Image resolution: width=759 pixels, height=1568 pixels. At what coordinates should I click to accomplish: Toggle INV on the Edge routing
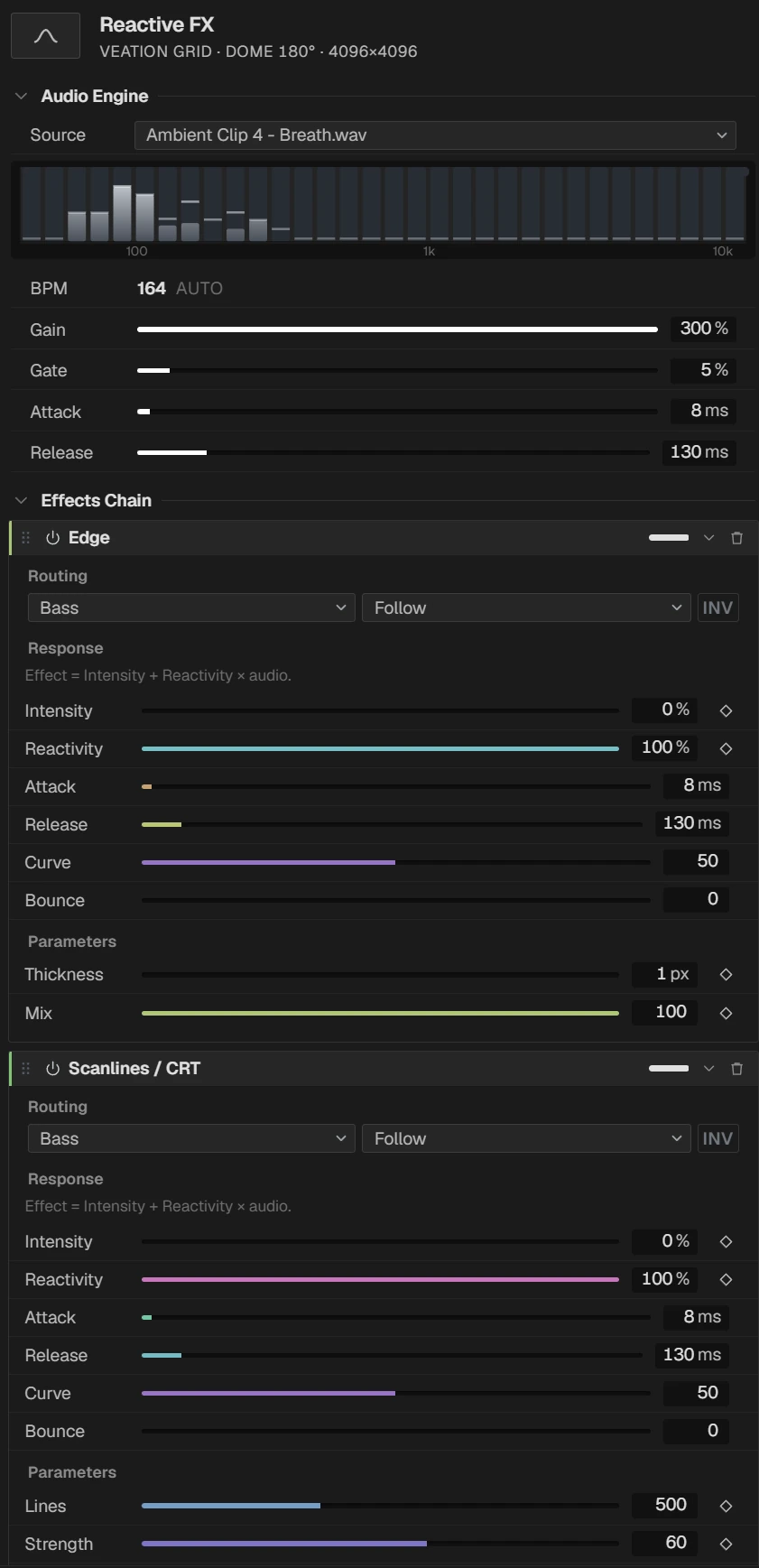pyautogui.click(x=717, y=608)
